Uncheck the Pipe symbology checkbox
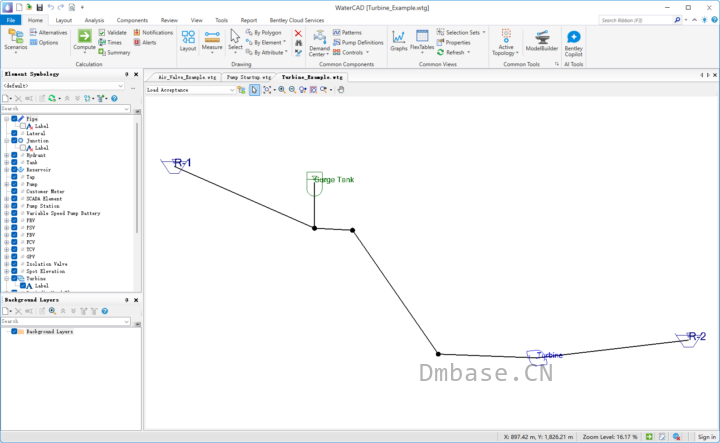The width and height of the screenshot is (720, 443). coord(14,119)
